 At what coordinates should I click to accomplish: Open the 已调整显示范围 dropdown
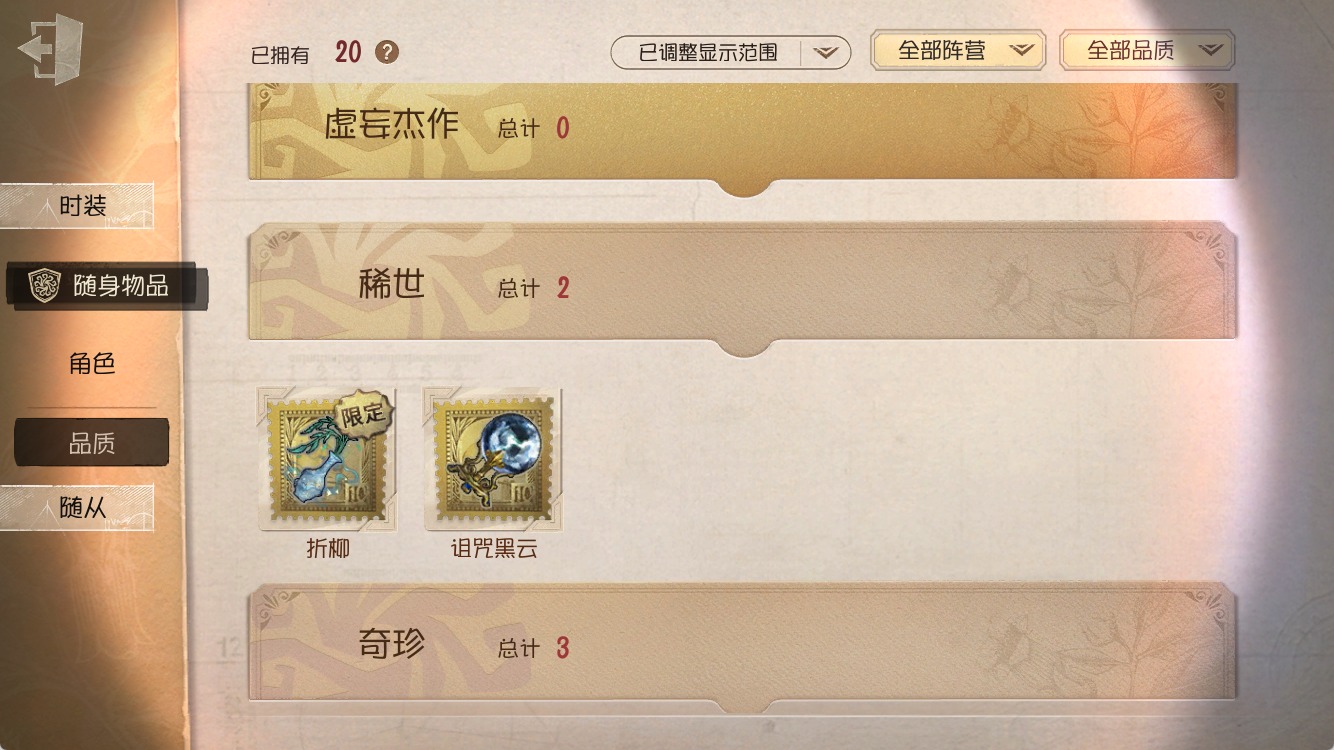(730, 52)
